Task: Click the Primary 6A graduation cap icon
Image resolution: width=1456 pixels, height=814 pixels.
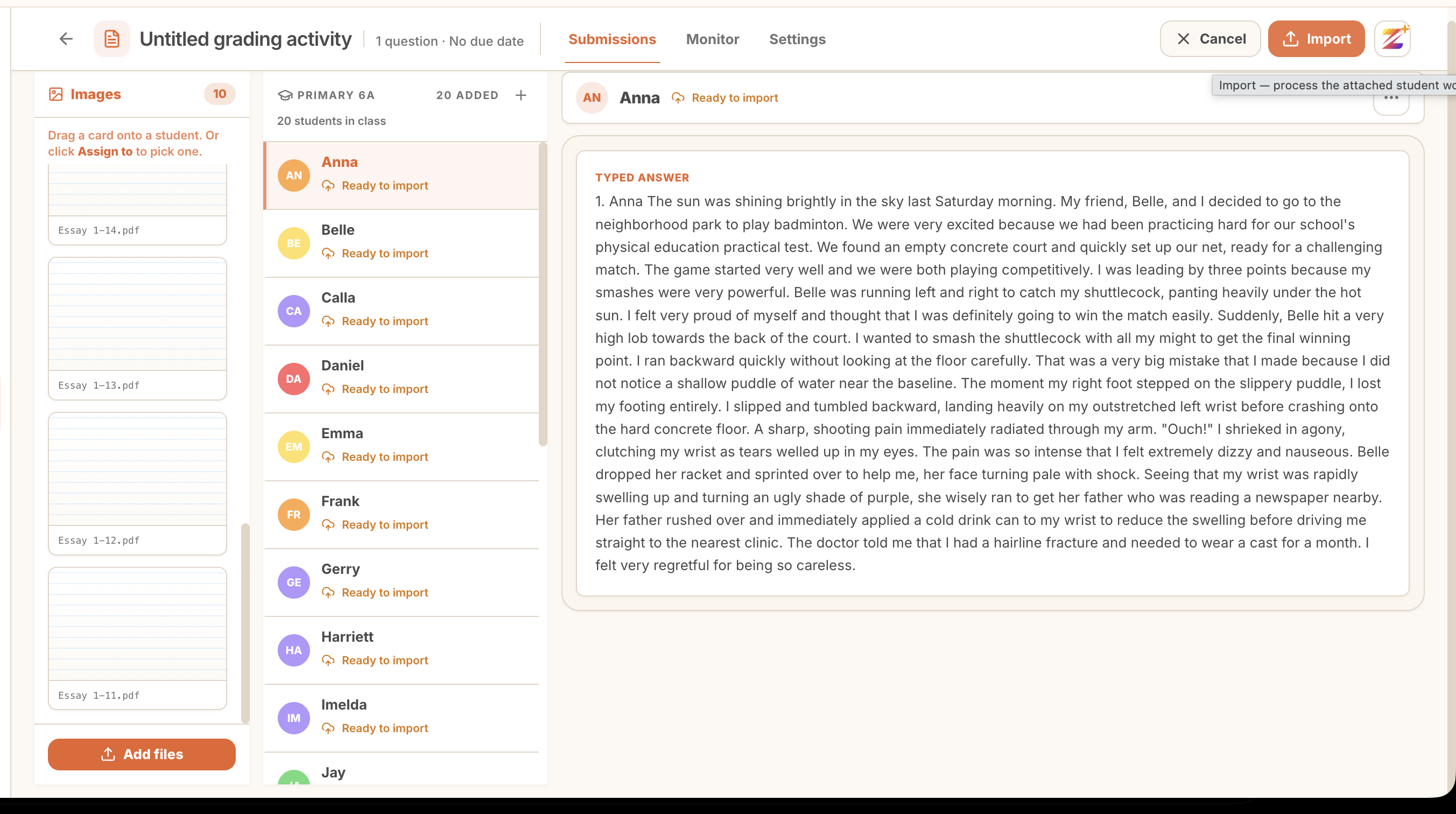Action: pos(285,95)
